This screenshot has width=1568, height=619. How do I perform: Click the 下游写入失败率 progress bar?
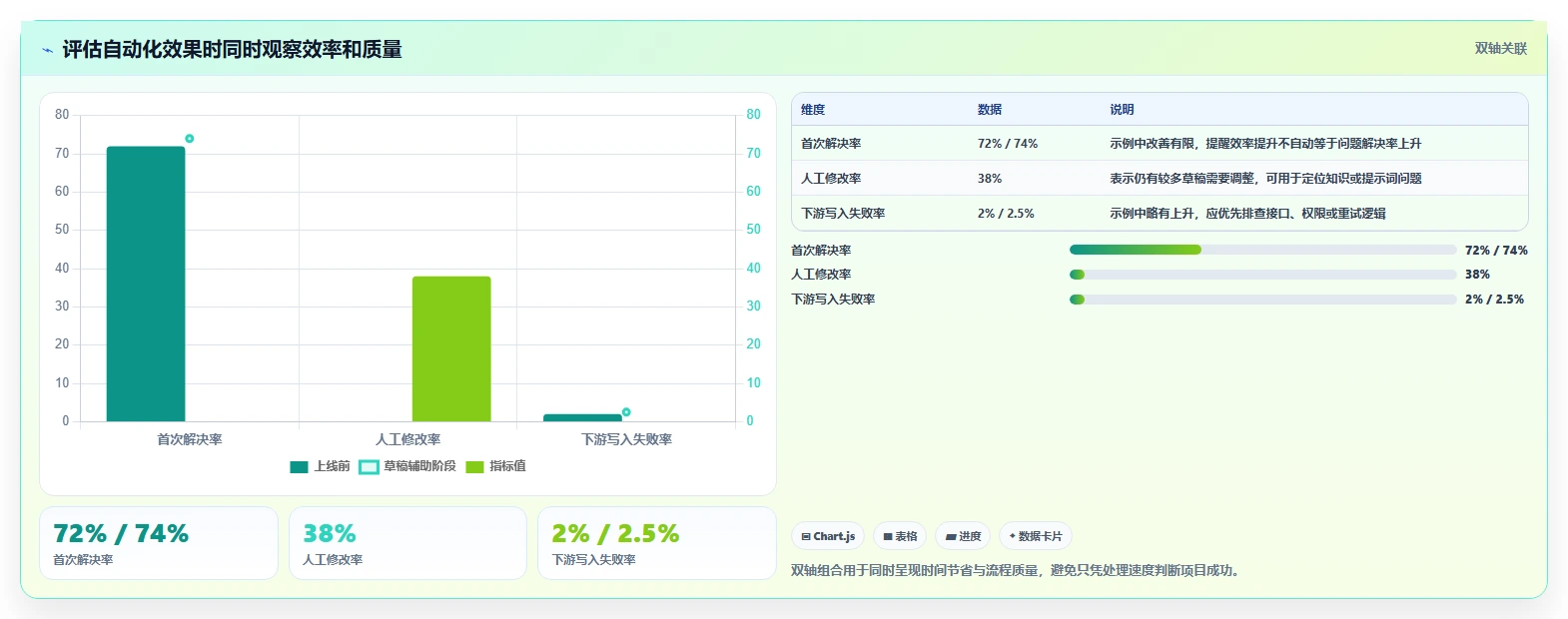(x=1262, y=300)
